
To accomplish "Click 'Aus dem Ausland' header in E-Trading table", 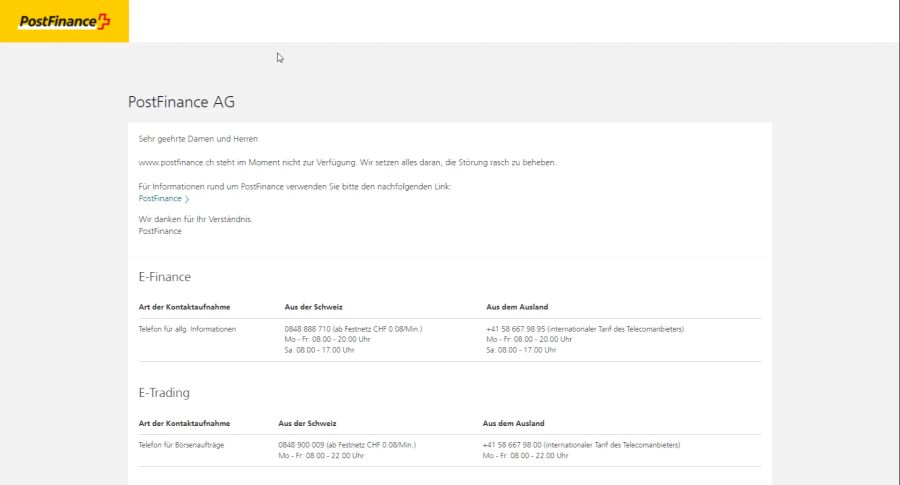I will tap(513, 424).
